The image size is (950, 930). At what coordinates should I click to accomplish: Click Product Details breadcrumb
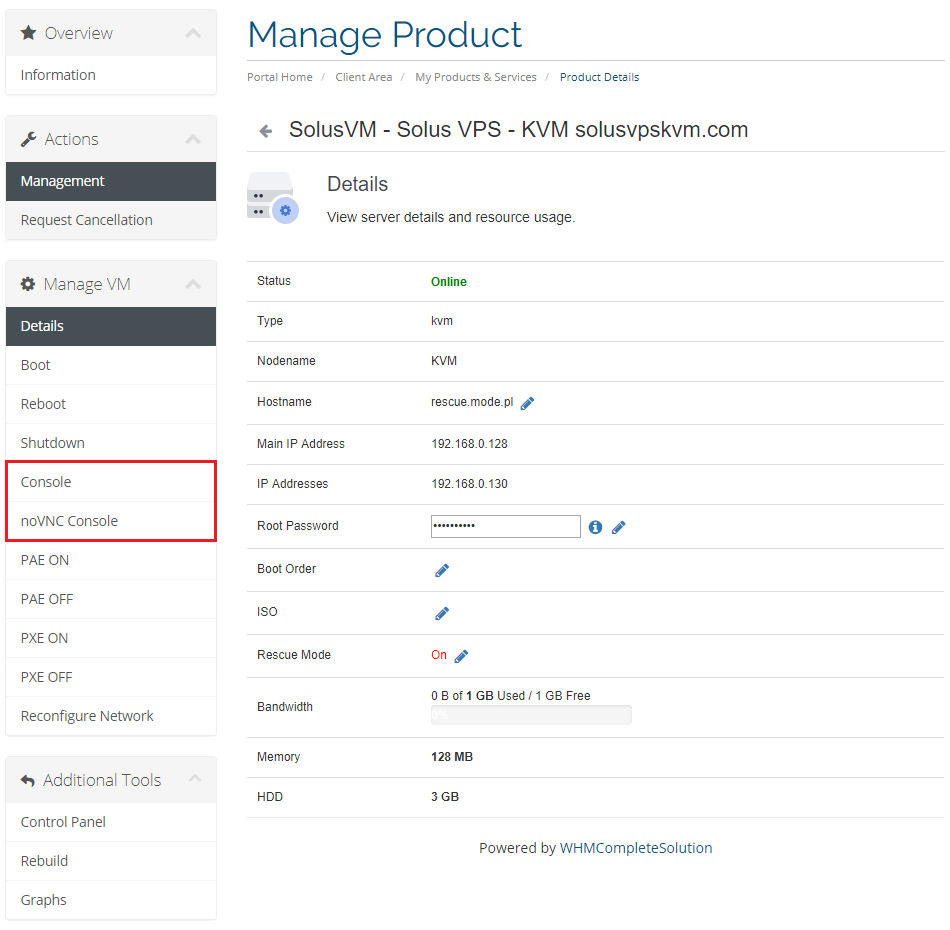599,77
